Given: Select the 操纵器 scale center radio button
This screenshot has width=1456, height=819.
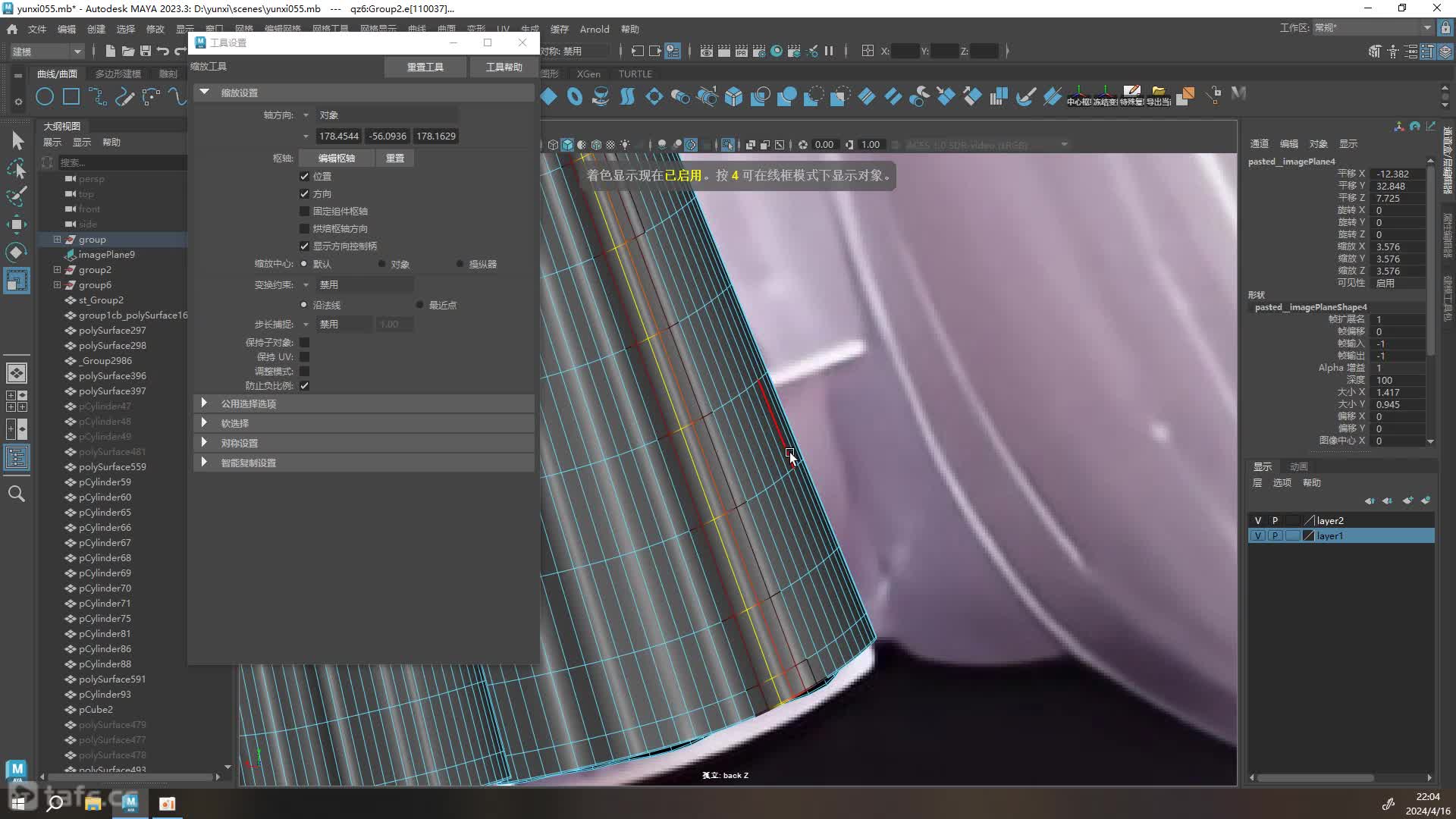Looking at the screenshot, I should pyautogui.click(x=460, y=264).
